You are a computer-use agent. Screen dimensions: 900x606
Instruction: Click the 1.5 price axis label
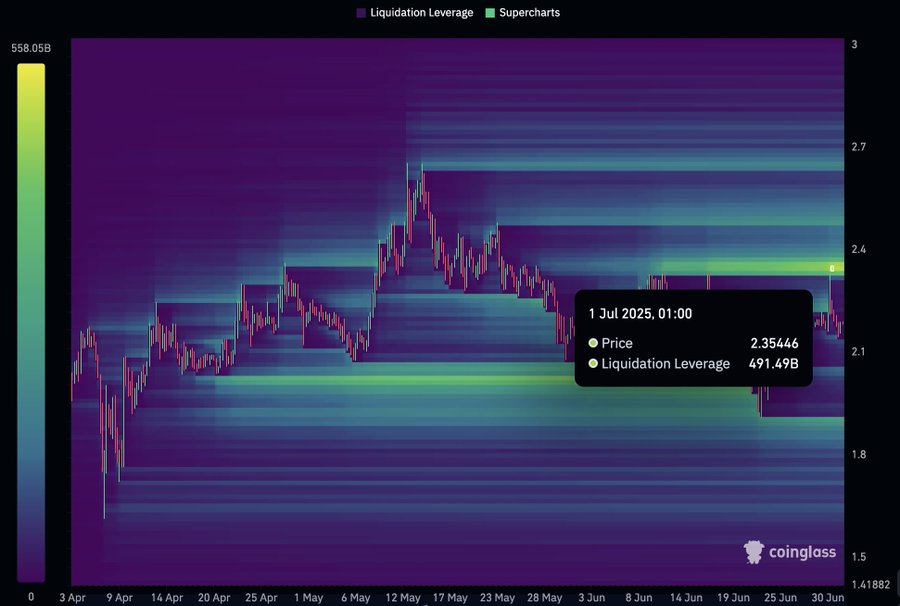pos(858,557)
